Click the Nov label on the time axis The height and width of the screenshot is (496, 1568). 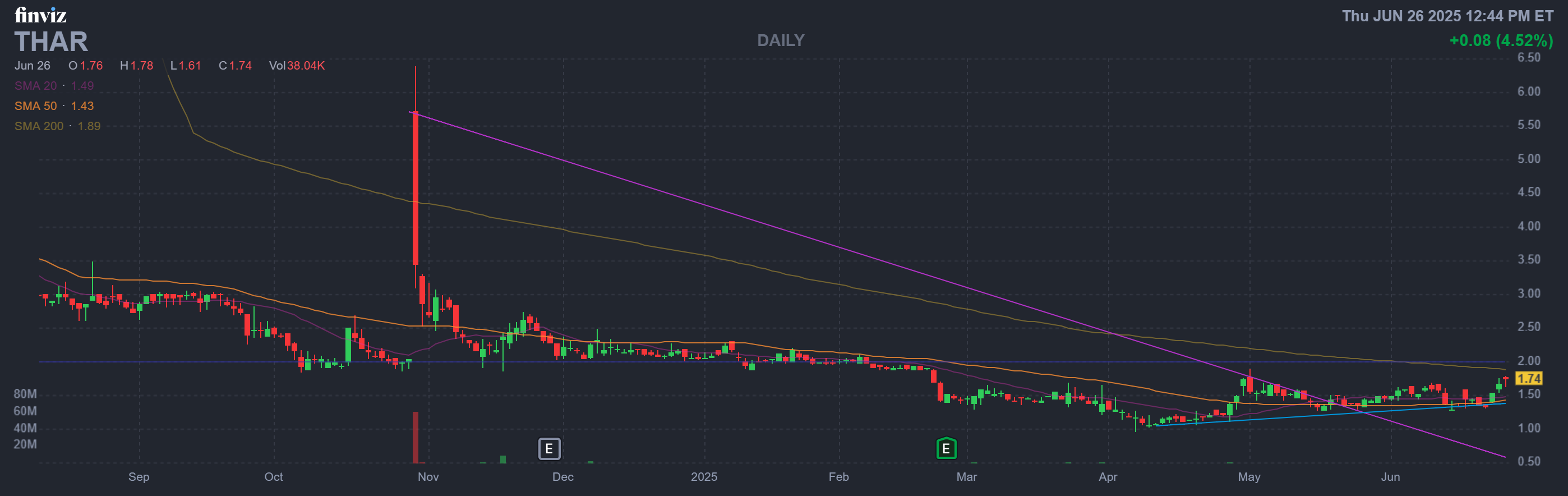point(428,477)
